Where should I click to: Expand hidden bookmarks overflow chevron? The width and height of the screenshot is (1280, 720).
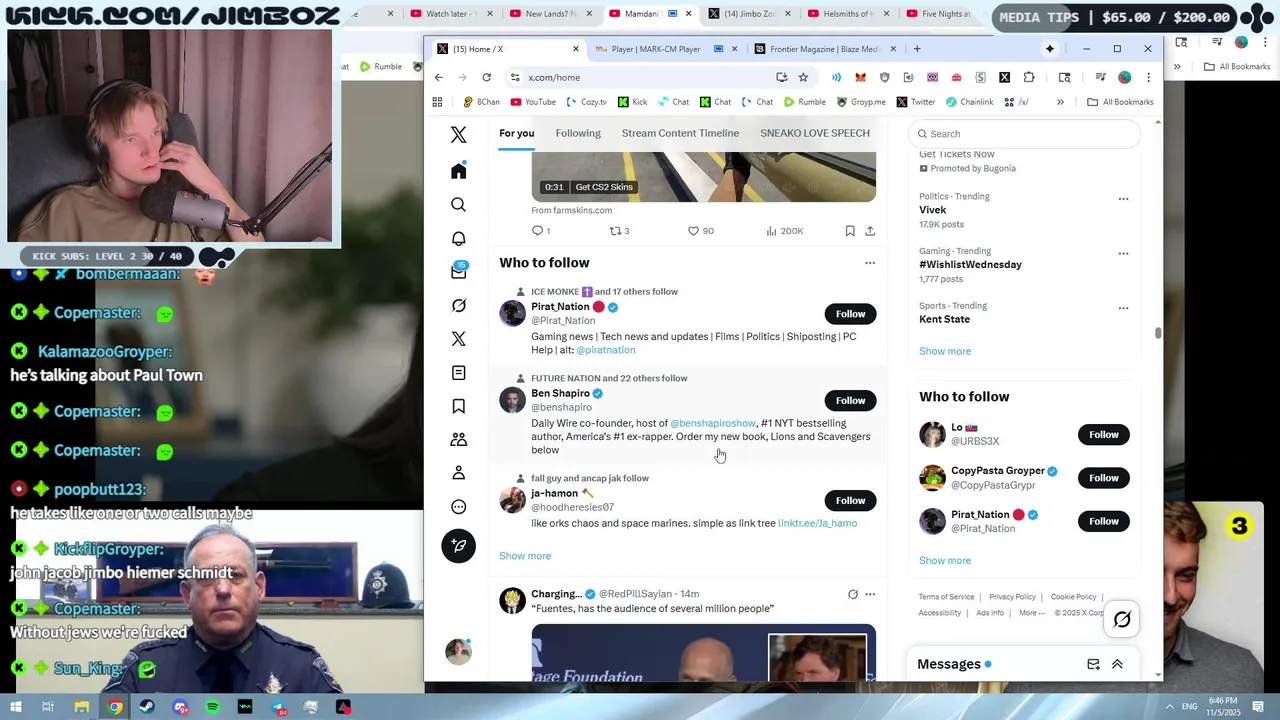coord(1060,102)
